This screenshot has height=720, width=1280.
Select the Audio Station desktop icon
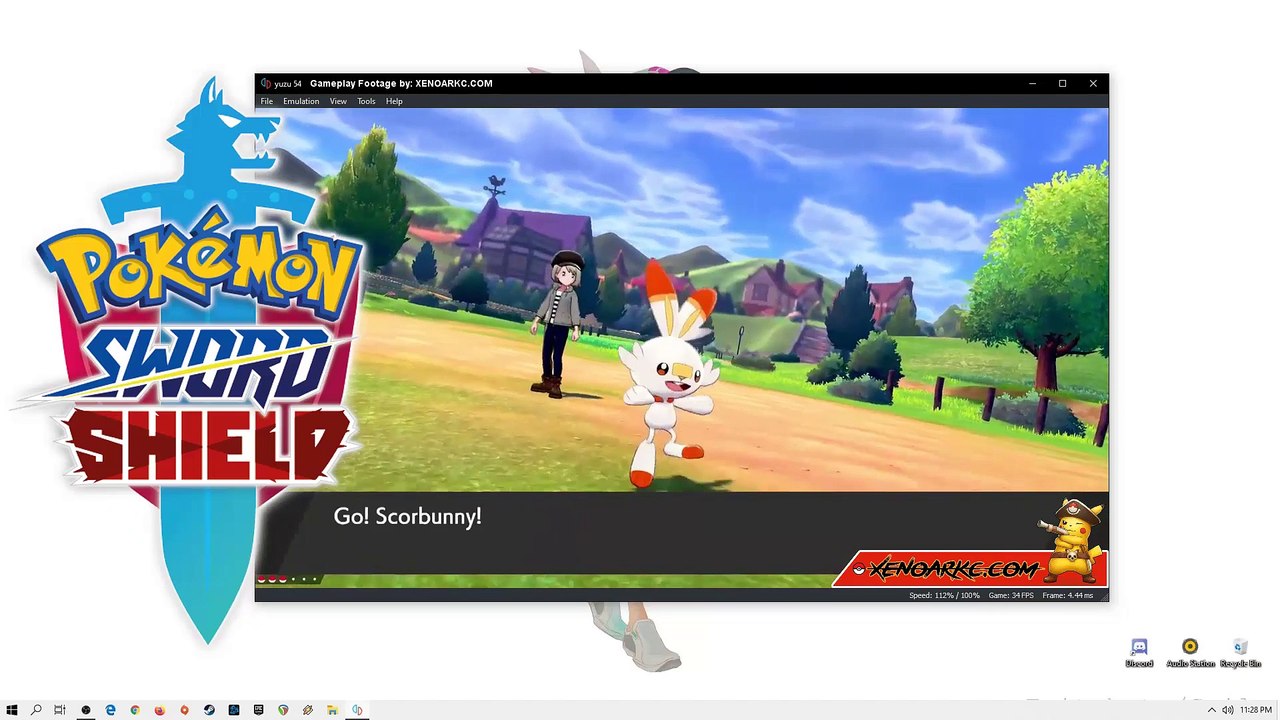coord(1190,653)
